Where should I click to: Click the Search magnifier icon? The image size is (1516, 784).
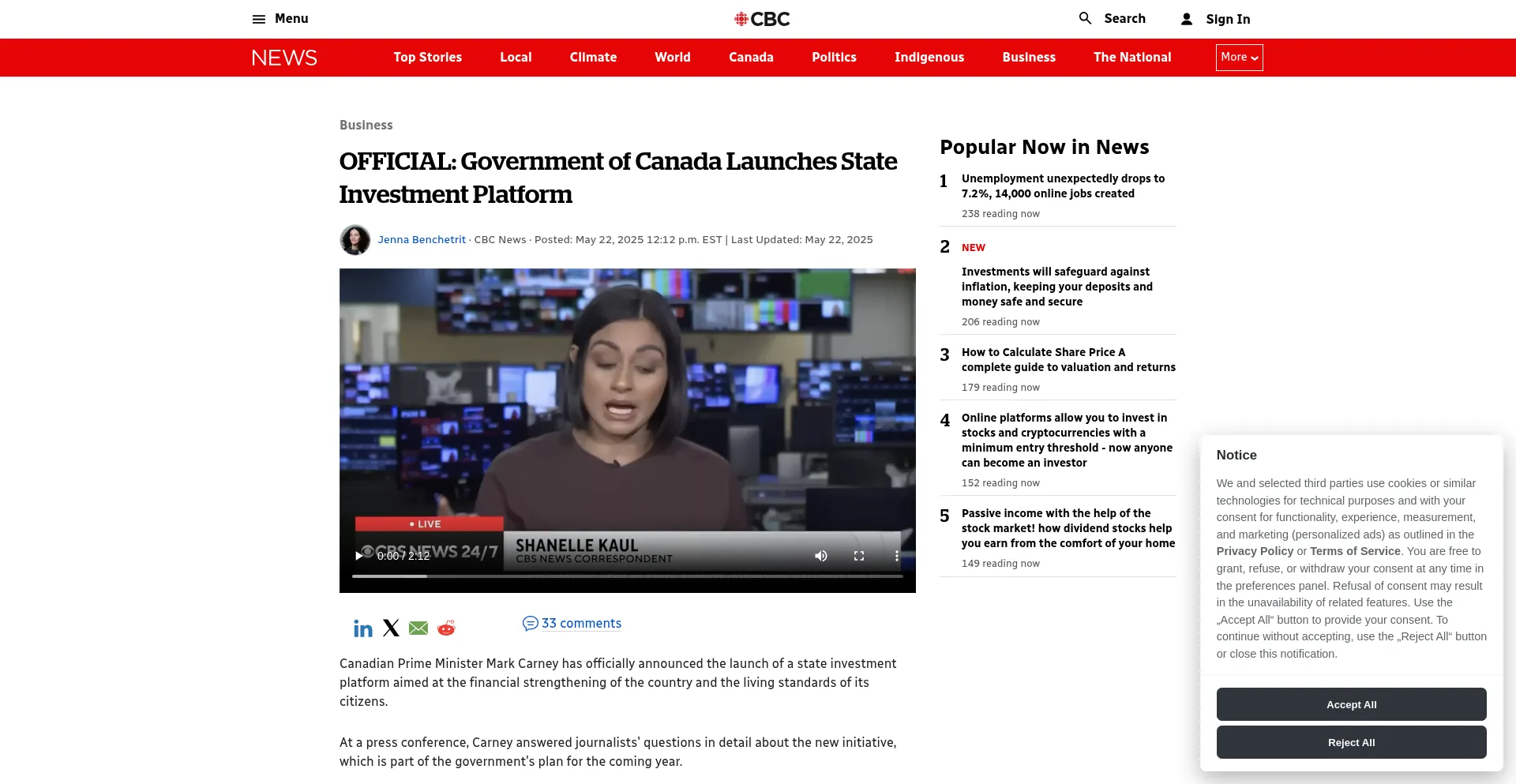coord(1086,18)
